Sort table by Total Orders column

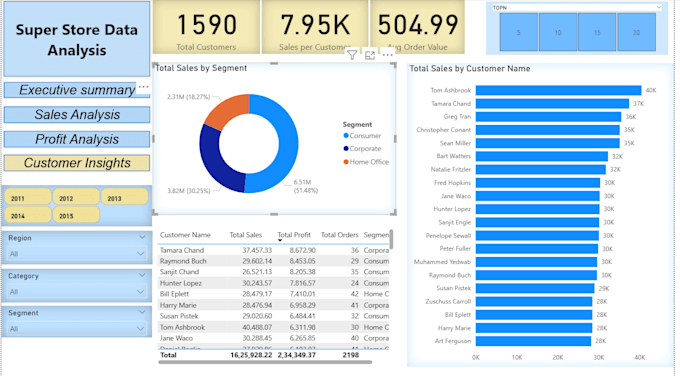[340, 235]
